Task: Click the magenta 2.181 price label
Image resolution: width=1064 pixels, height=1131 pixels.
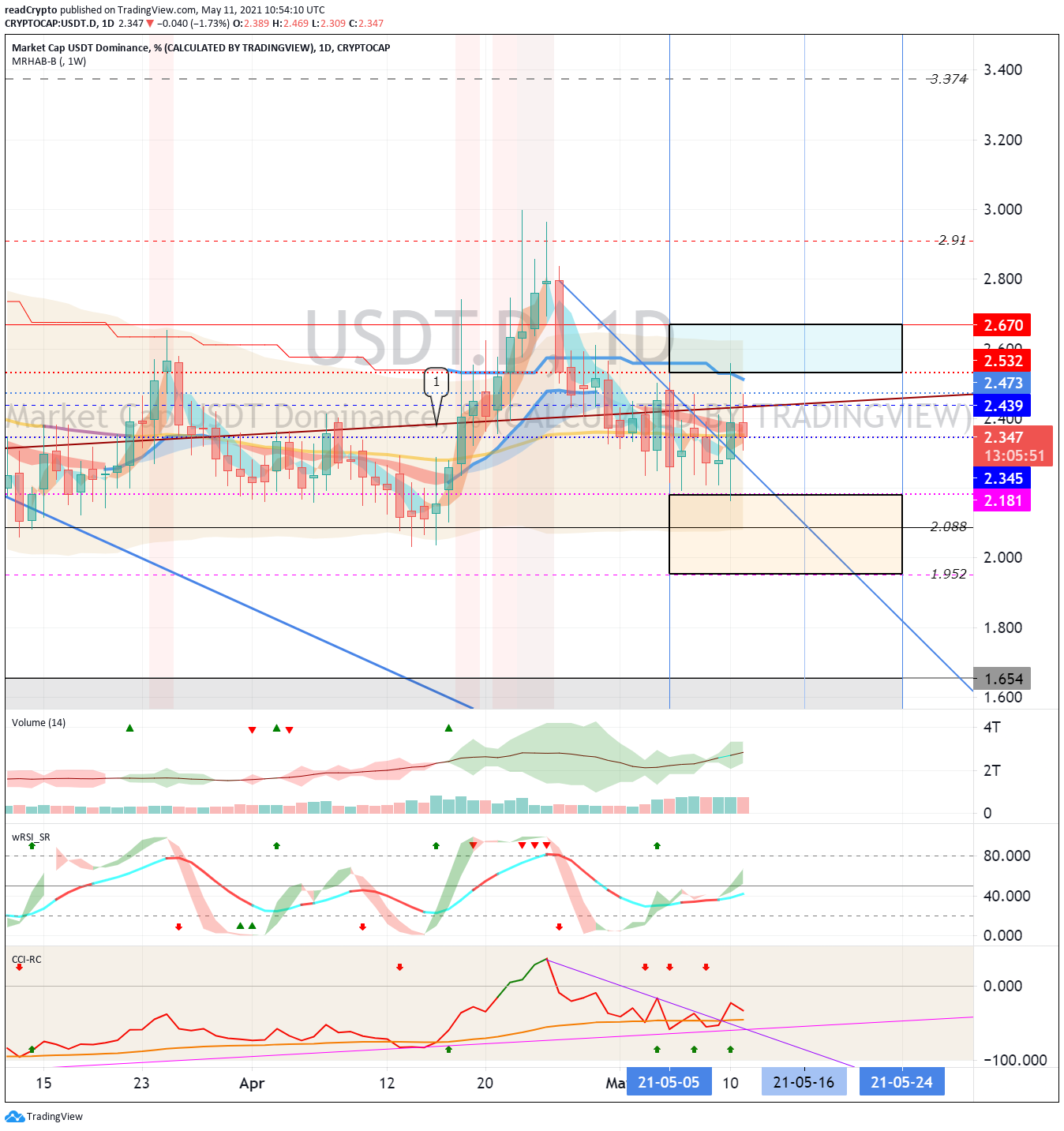Action: (1002, 500)
